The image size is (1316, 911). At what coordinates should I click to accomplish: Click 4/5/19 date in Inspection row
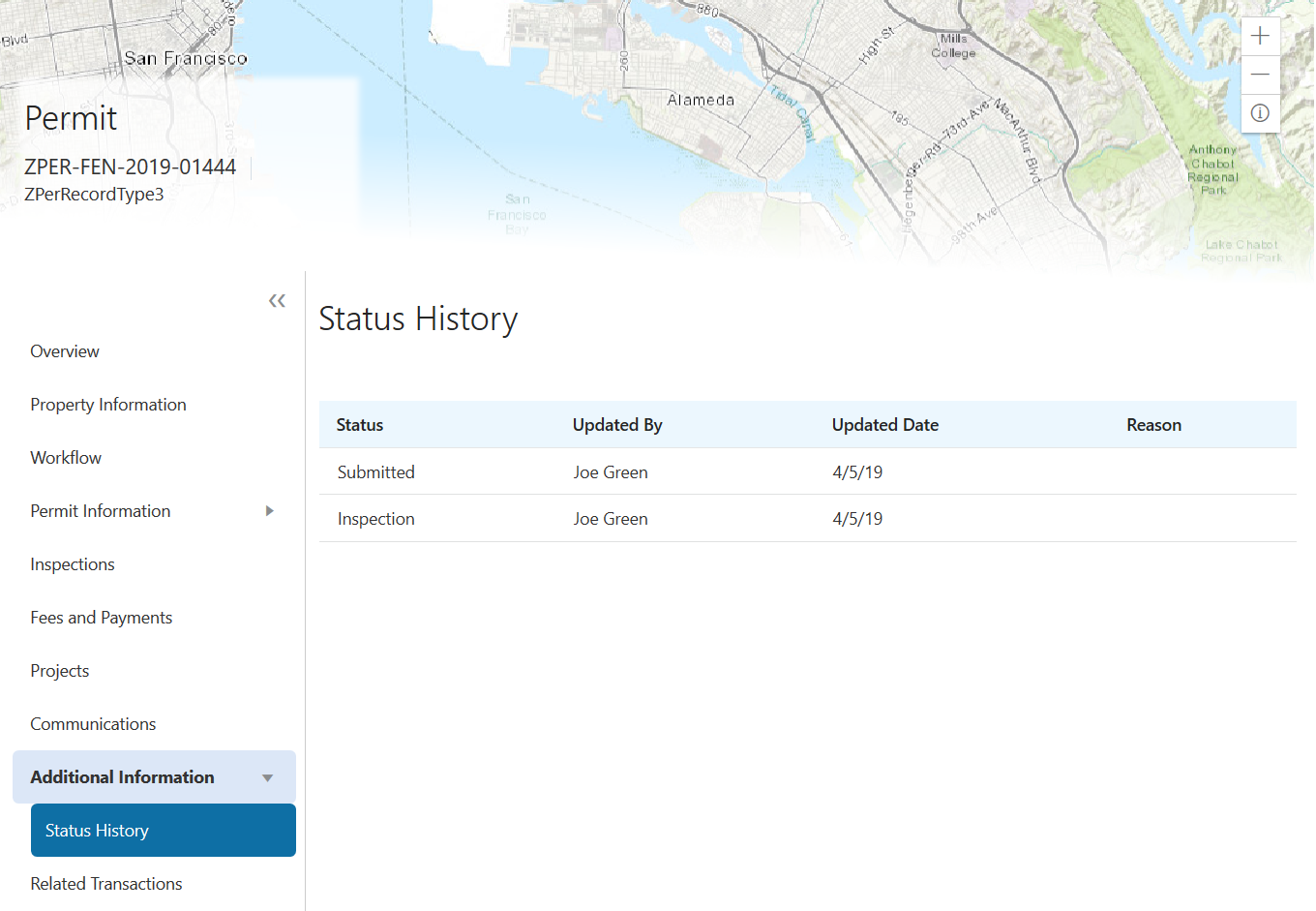tap(857, 519)
